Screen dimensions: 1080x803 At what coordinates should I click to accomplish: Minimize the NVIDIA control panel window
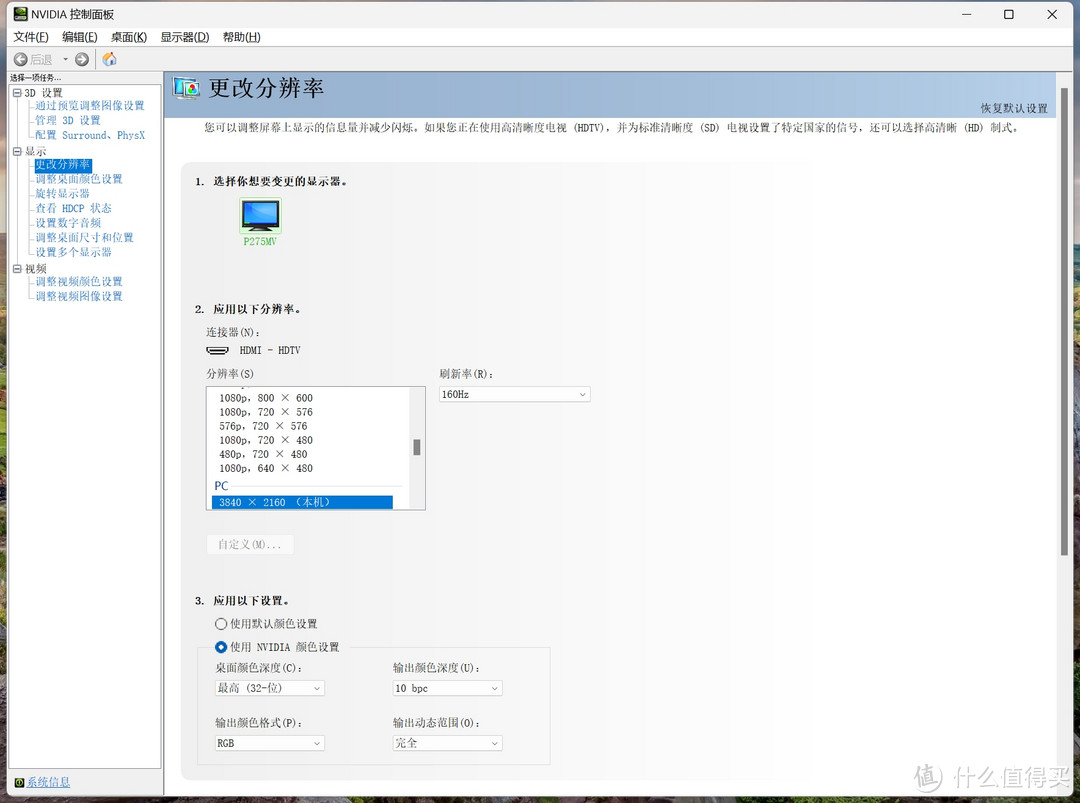[x=966, y=14]
